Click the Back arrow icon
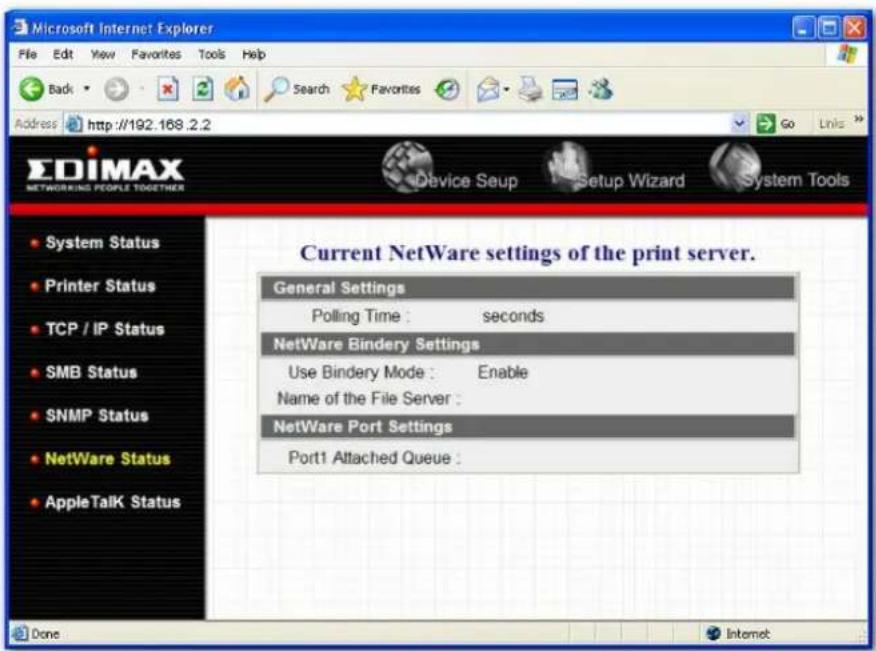Screen dimensions: 876x651 (31, 89)
